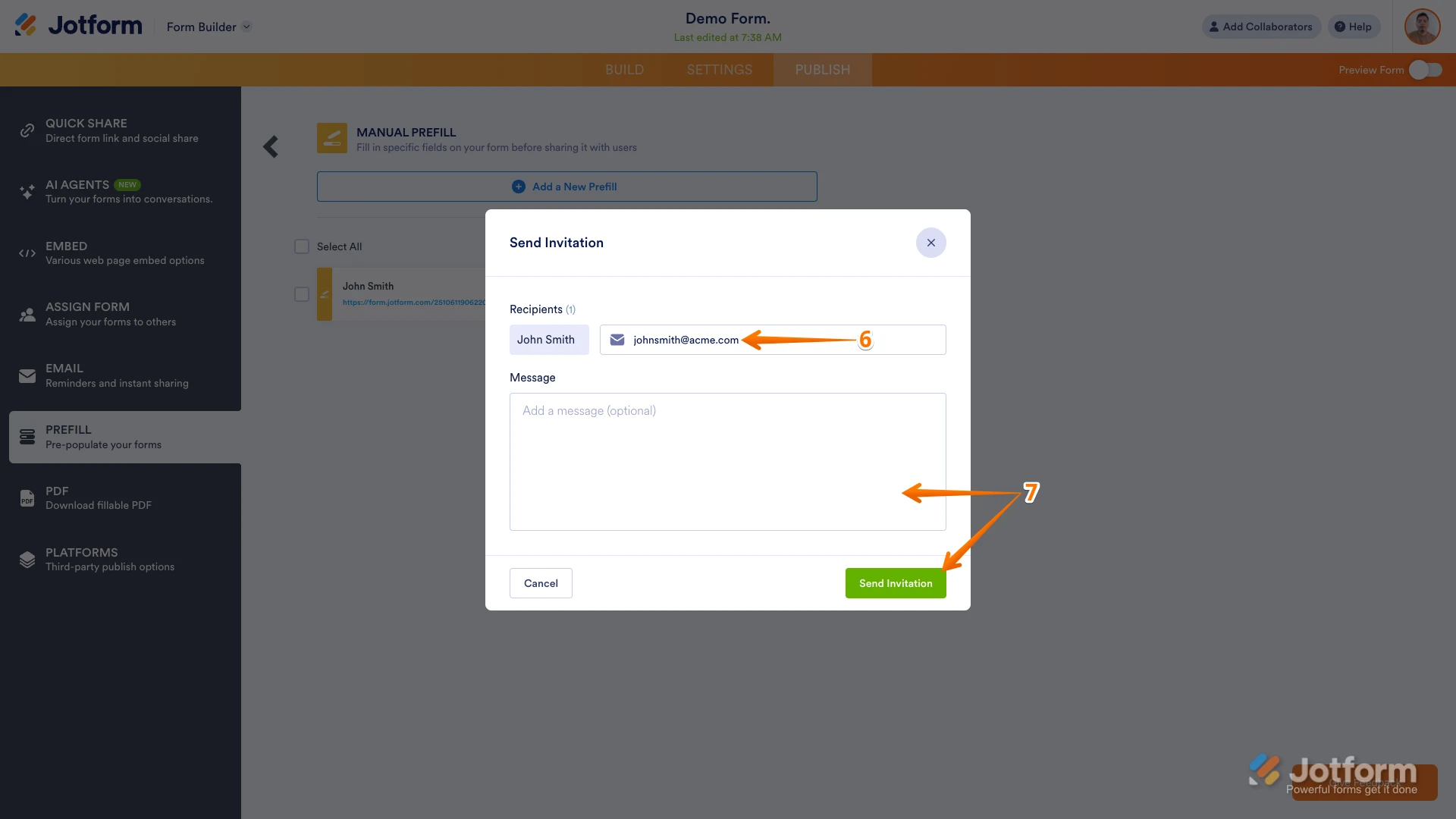Click the Assign Form people icon
1456x819 pixels.
(x=27, y=315)
